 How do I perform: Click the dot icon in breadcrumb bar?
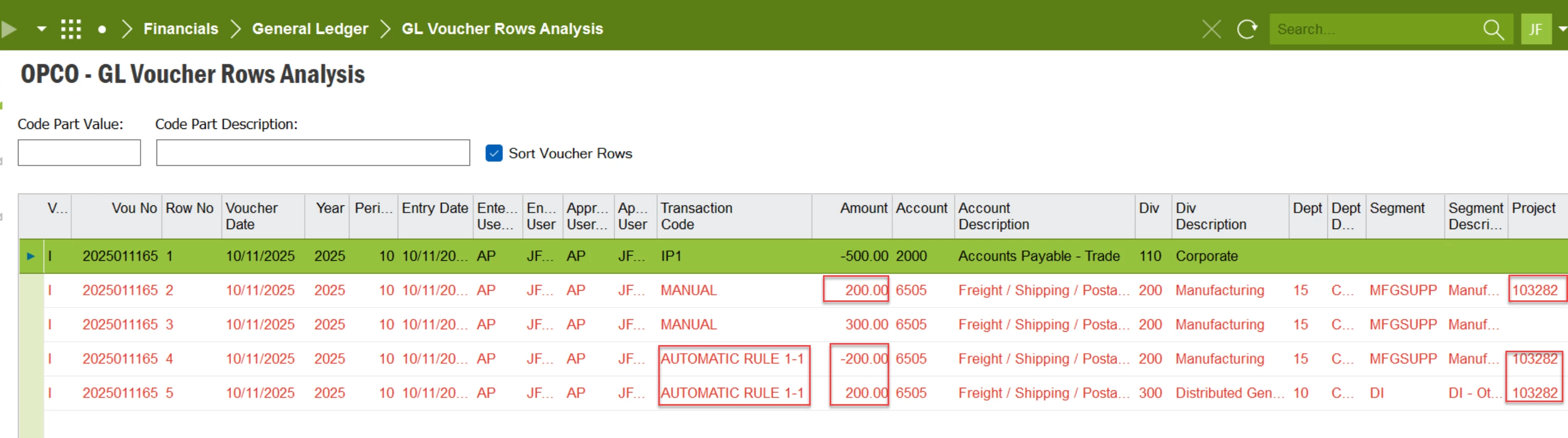pyautogui.click(x=102, y=29)
